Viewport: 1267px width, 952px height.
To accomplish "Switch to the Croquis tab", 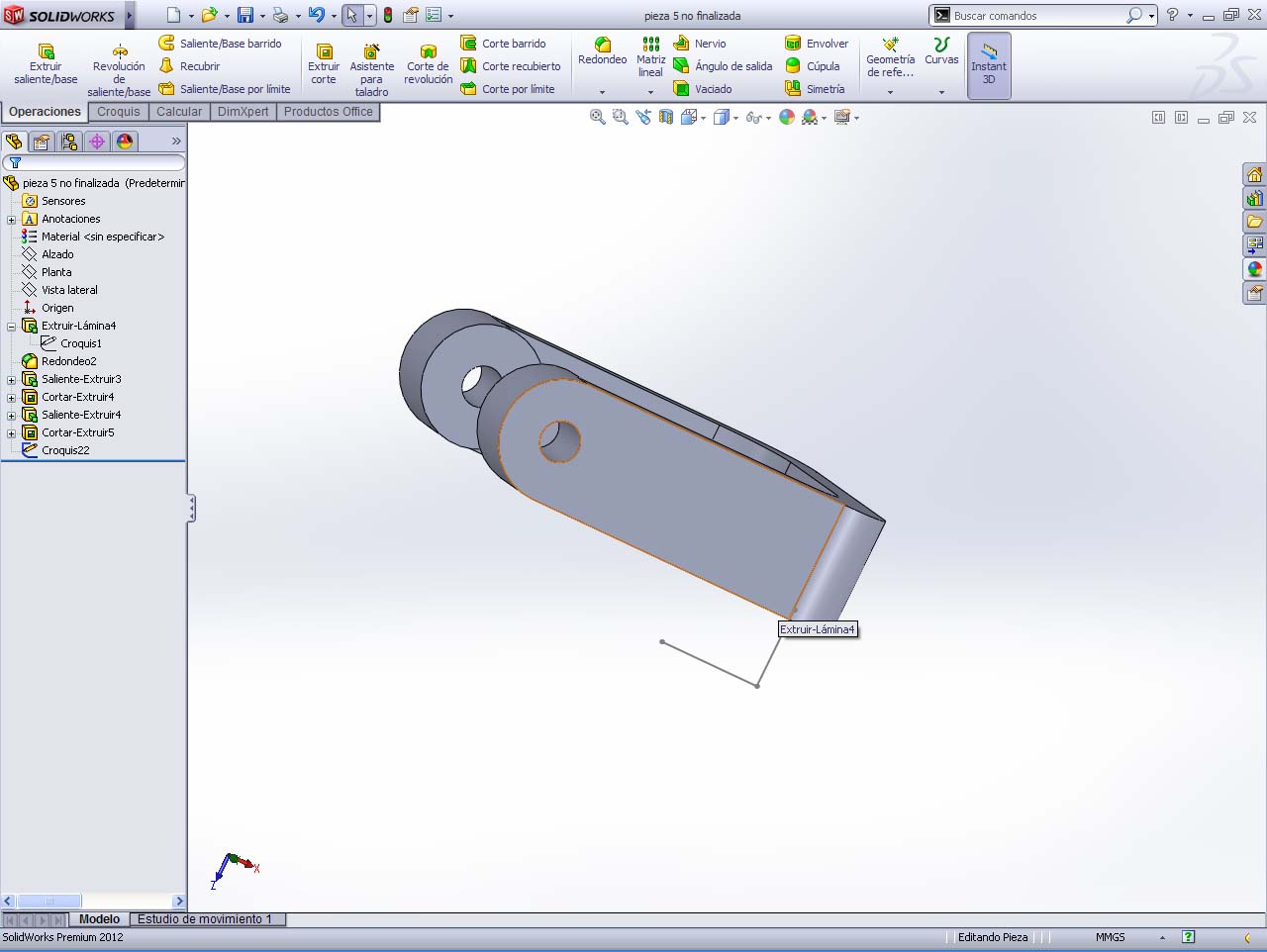I will 119,112.
